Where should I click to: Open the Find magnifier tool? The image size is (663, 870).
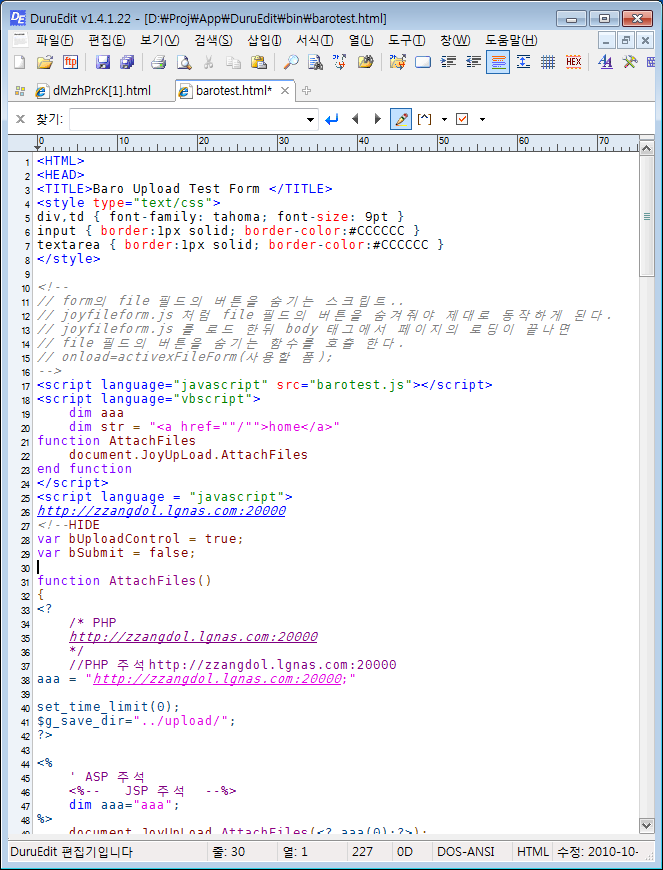[x=291, y=62]
